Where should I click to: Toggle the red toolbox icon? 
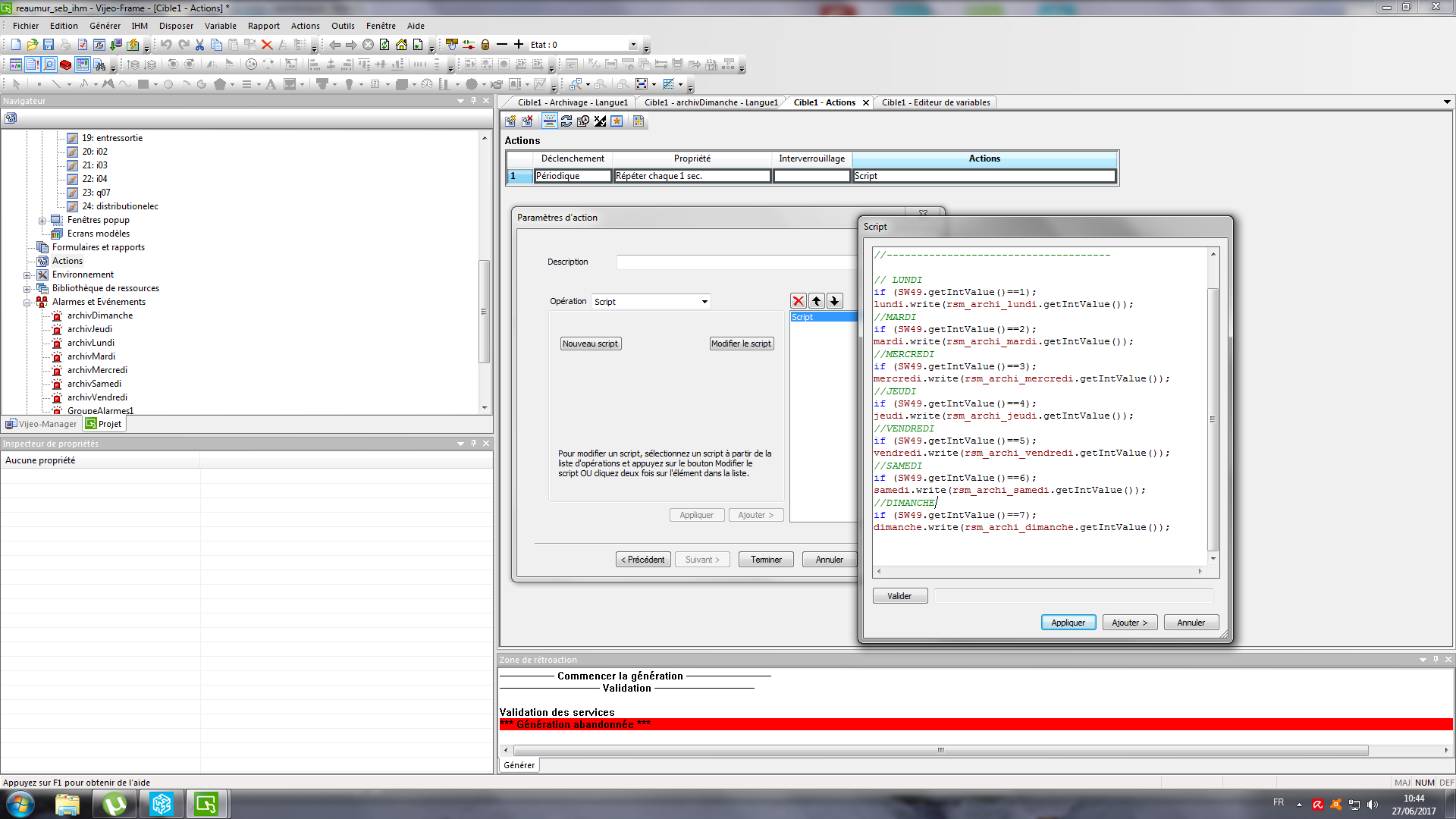tap(66, 64)
